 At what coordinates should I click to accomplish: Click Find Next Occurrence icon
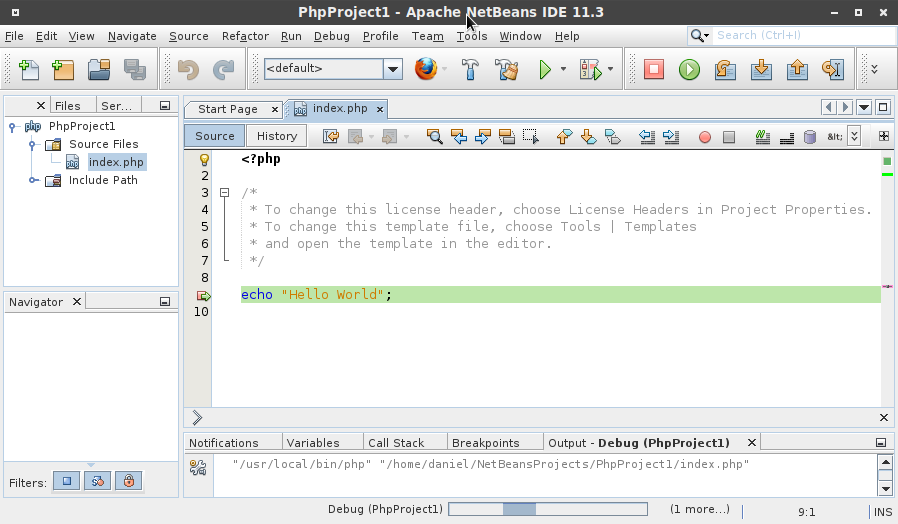[483, 136]
